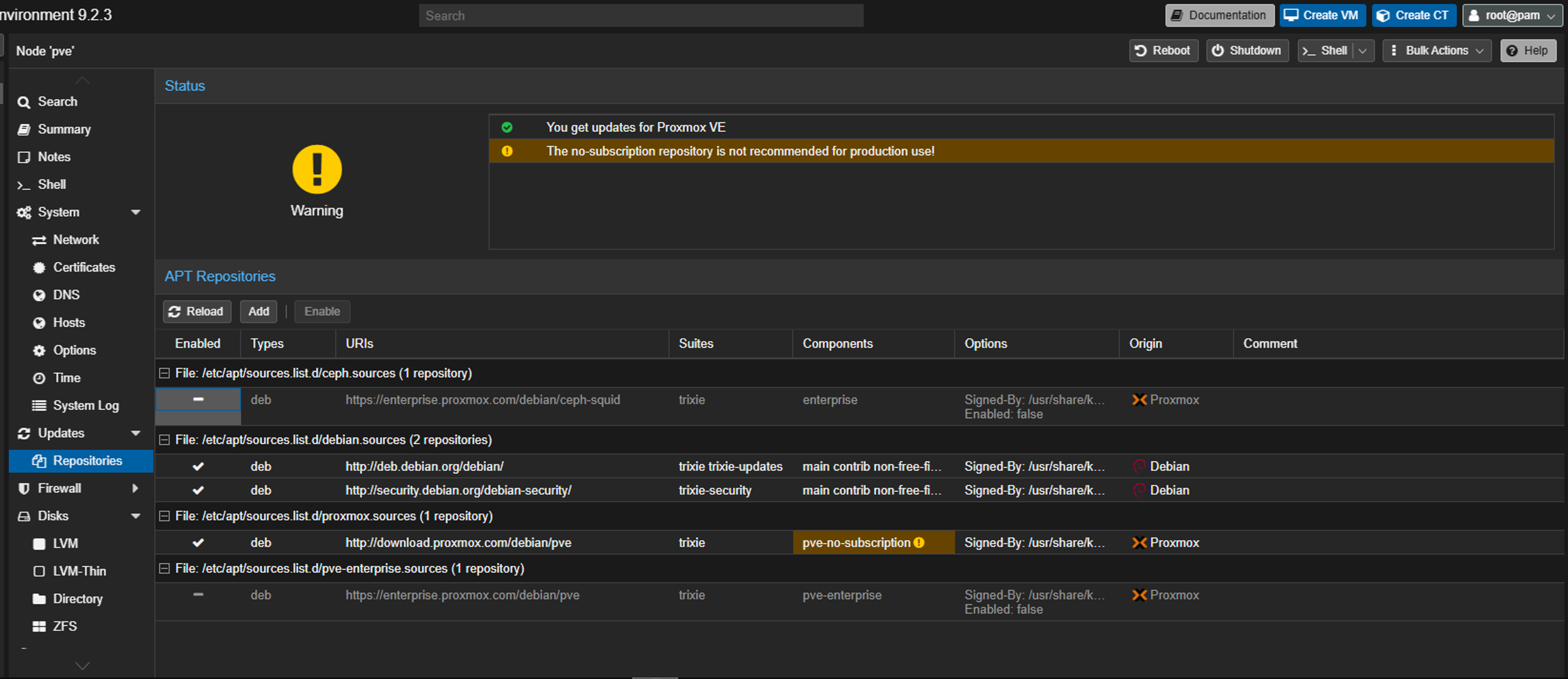Click the Directory folder icon
The width and height of the screenshot is (1568, 679).
point(39,599)
